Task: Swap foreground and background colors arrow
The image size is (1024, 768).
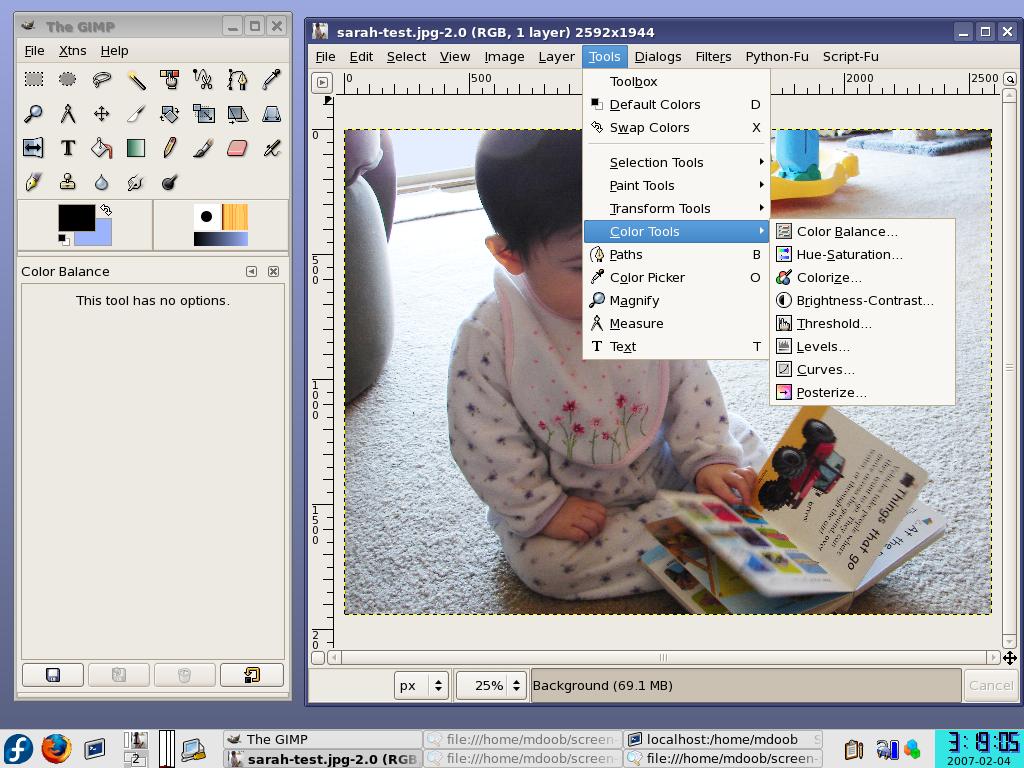Action: [x=105, y=210]
